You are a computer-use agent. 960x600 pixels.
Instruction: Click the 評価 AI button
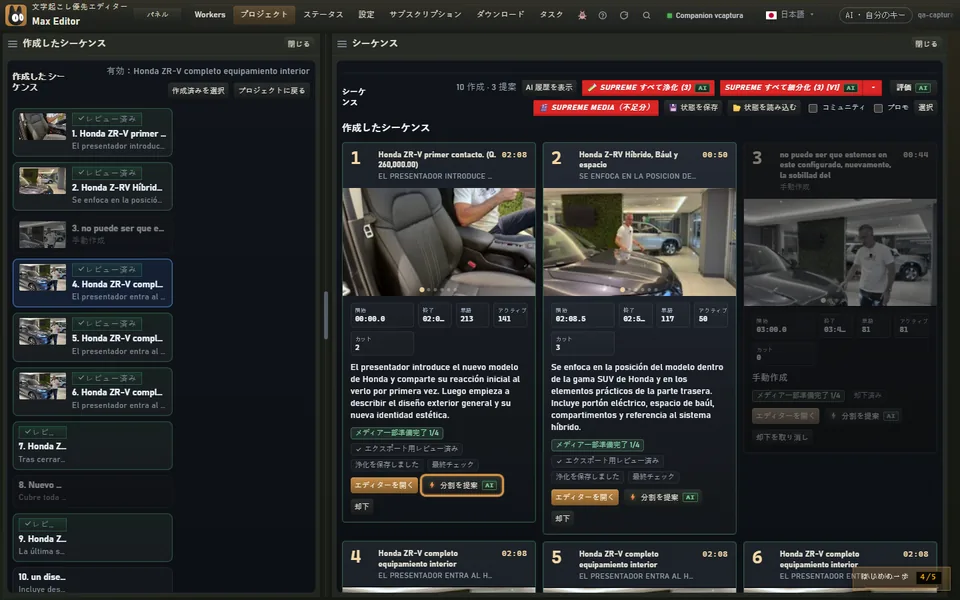pos(913,88)
